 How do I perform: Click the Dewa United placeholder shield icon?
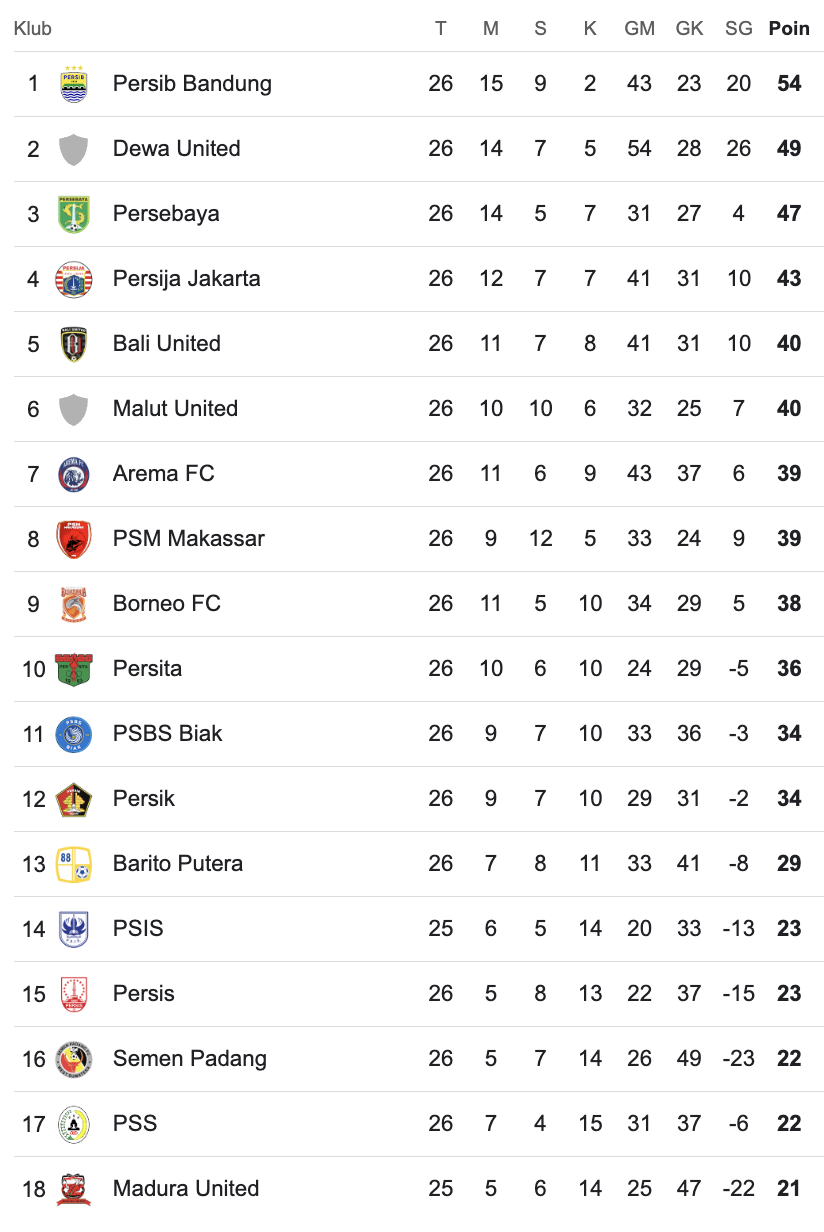point(74,149)
